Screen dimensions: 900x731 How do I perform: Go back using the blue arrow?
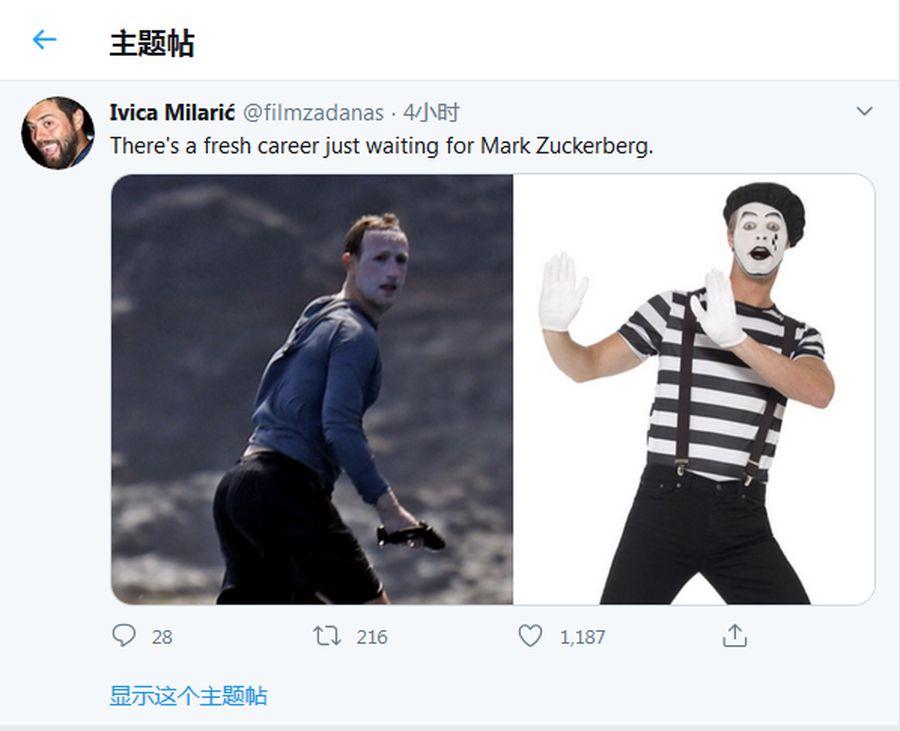click(x=44, y=40)
